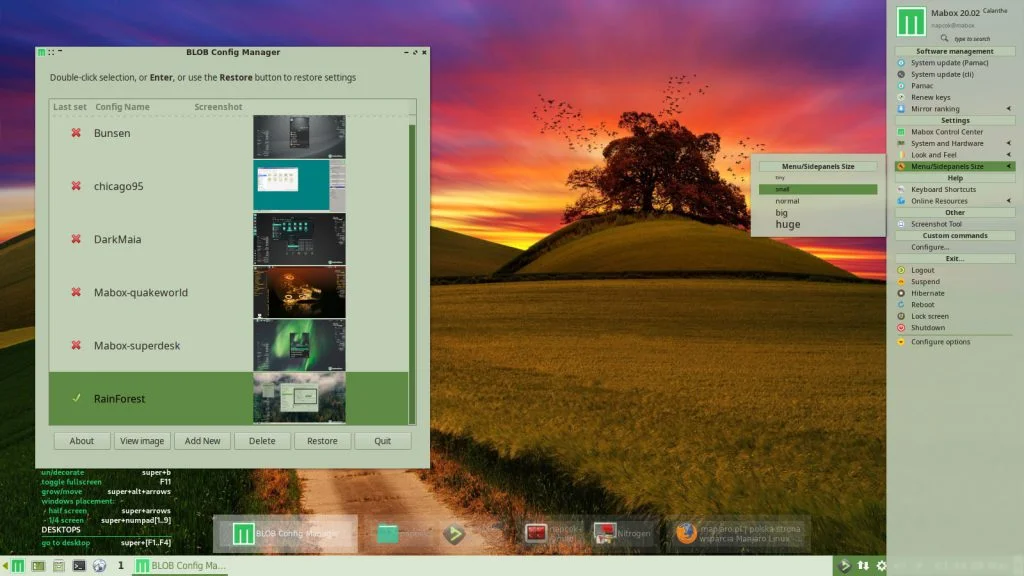Click the Mabox logo in the side panel
1024x576 pixels.
coord(910,22)
